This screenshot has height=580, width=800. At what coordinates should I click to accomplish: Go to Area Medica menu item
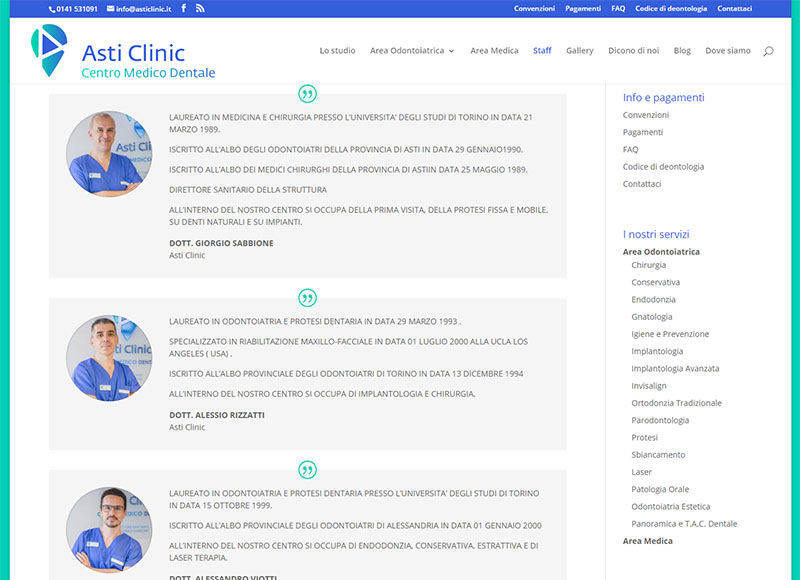click(x=494, y=51)
